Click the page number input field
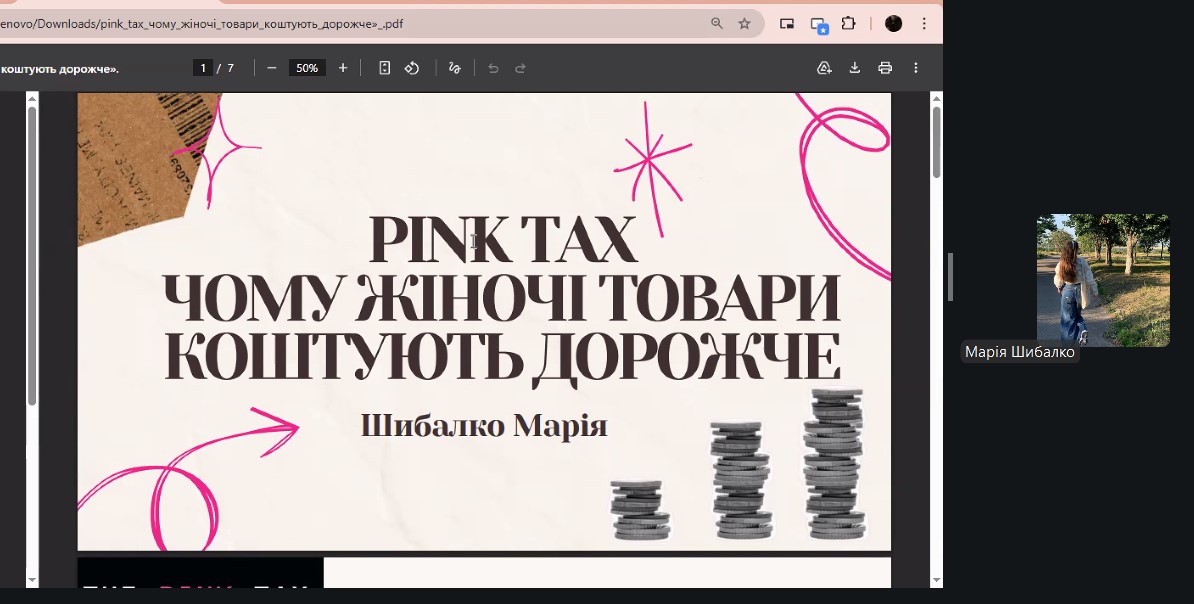Viewport: 1194px width, 604px height. point(203,68)
